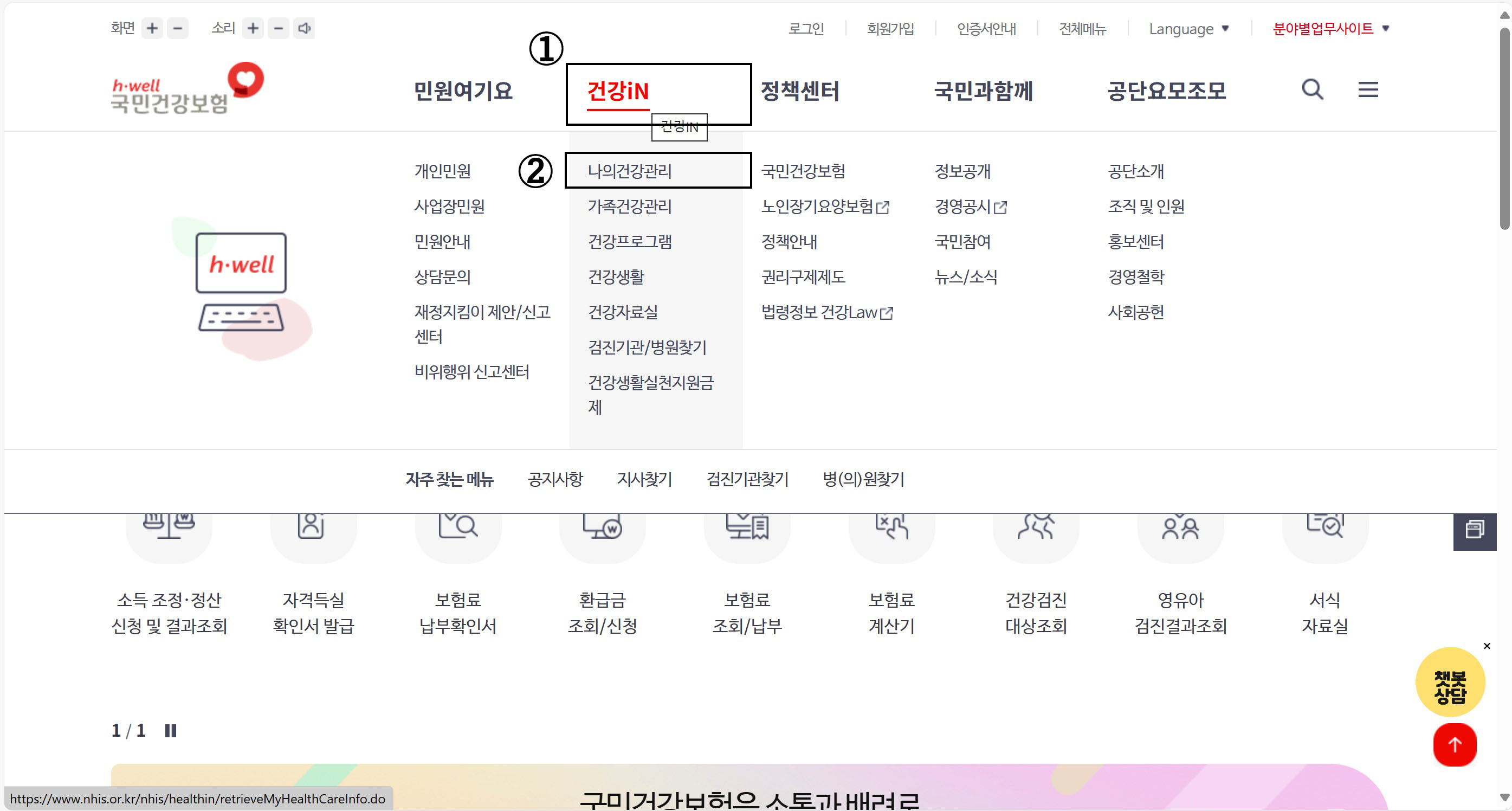The width and height of the screenshot is (1512, 811).
Task: Go to the h-well 국민건강보험 logo home
Action: pos(188,88)
